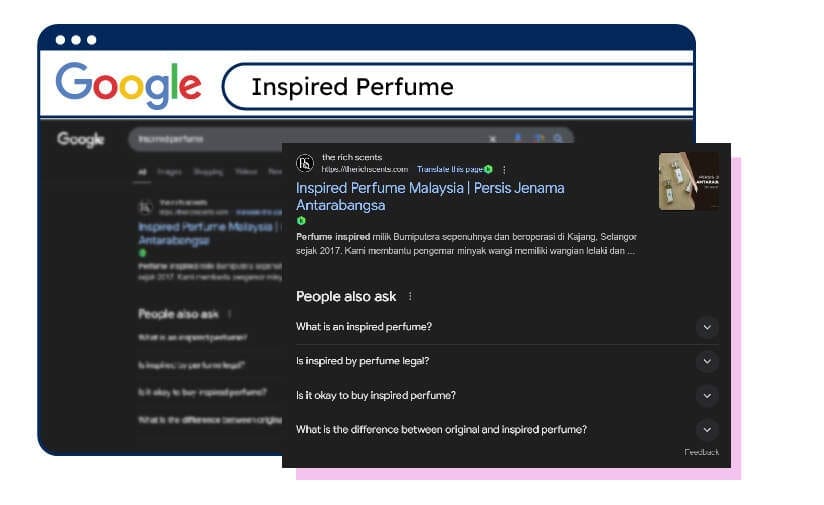Click question 'What is the difference between original'
Viewport: 824px width, 505px height.
pyautogui.click(x=441, y=429)
